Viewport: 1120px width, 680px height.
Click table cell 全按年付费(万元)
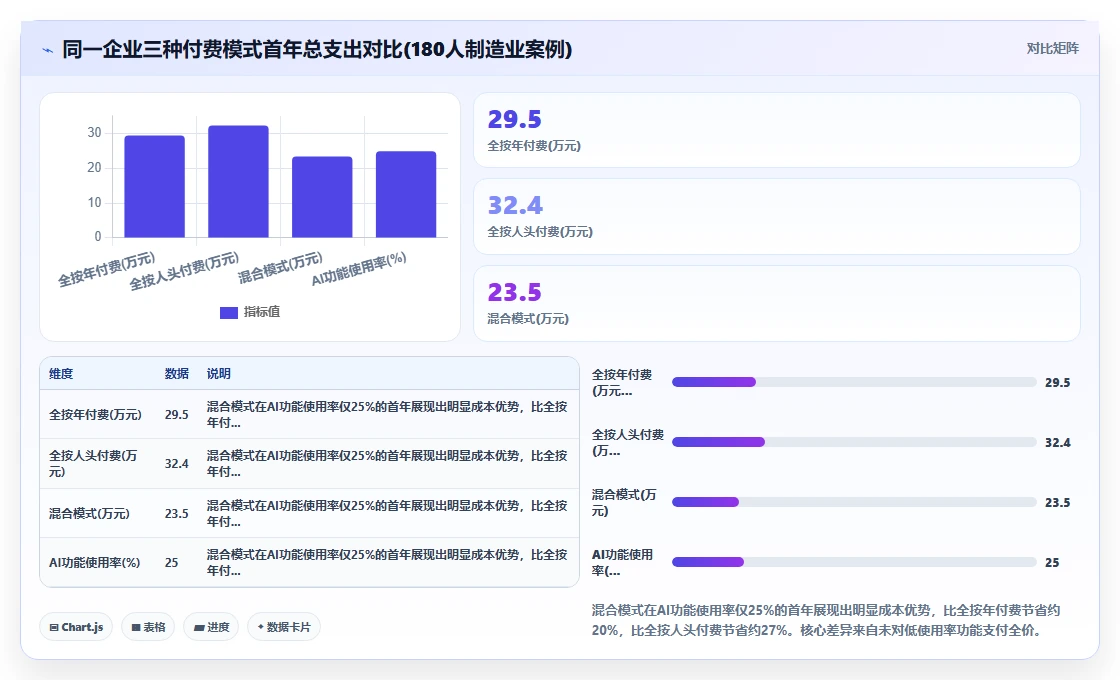point(95,414)
